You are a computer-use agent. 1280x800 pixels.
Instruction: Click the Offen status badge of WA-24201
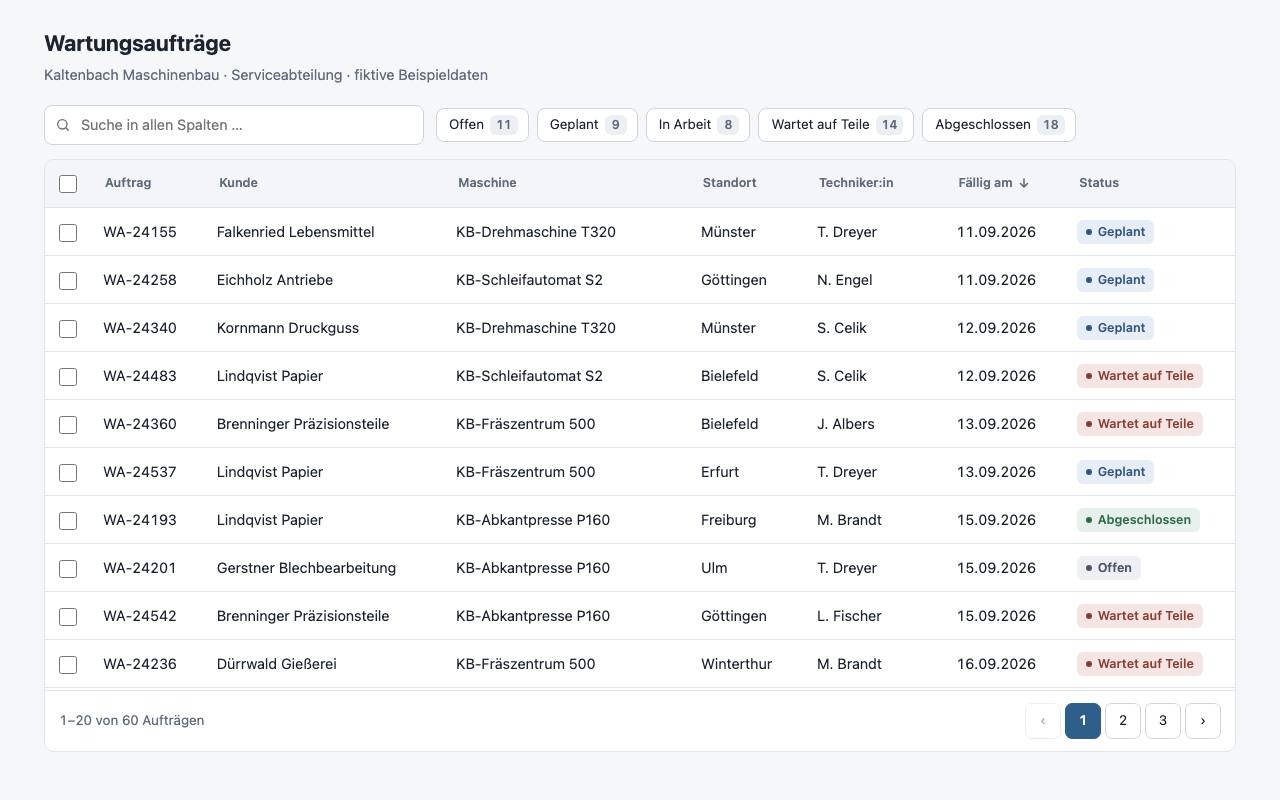pyautogui.click(x=1109, y=568)
